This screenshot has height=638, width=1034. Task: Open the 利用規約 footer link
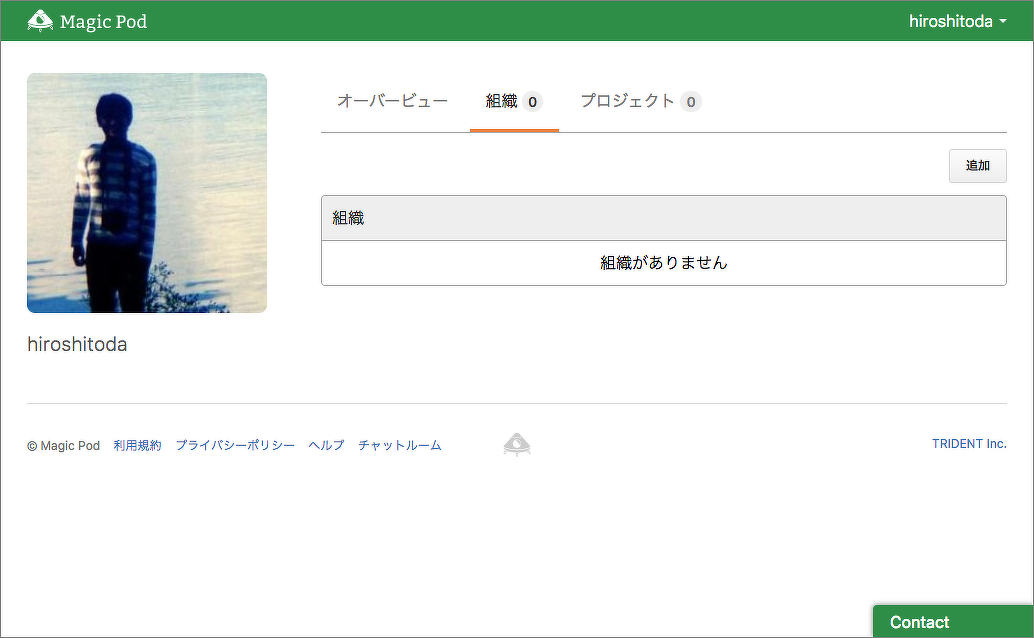coord(137,446)
